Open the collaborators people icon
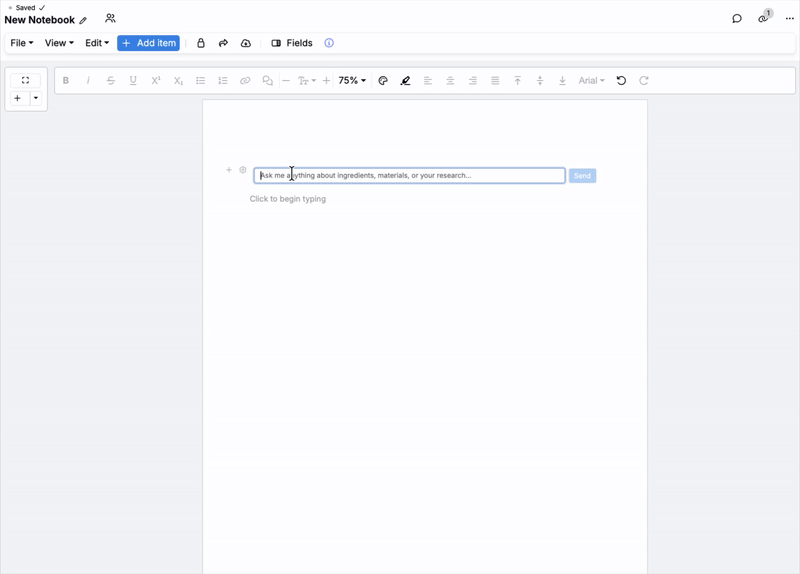This screenshot has width=800, height=574. (110, 18)
